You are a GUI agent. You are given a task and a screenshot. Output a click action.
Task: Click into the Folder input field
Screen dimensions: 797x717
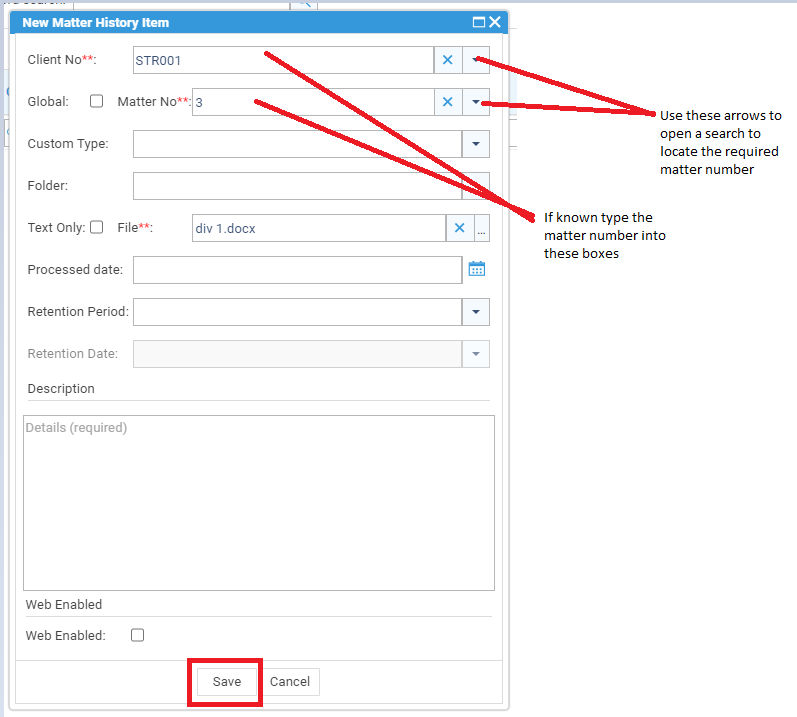pos(297,186)
